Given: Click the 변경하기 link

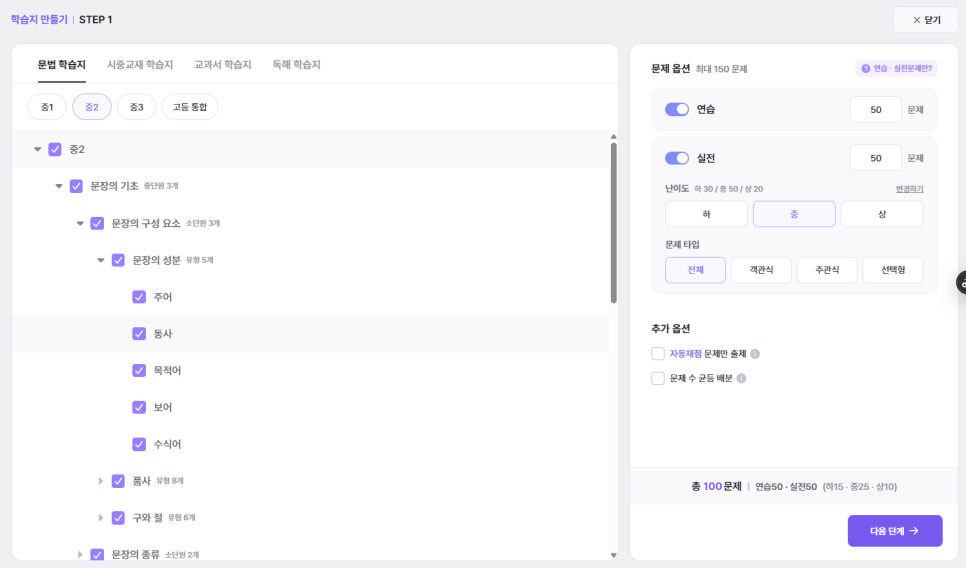Looking at the screenshot, I should click(x=909, y=189).
